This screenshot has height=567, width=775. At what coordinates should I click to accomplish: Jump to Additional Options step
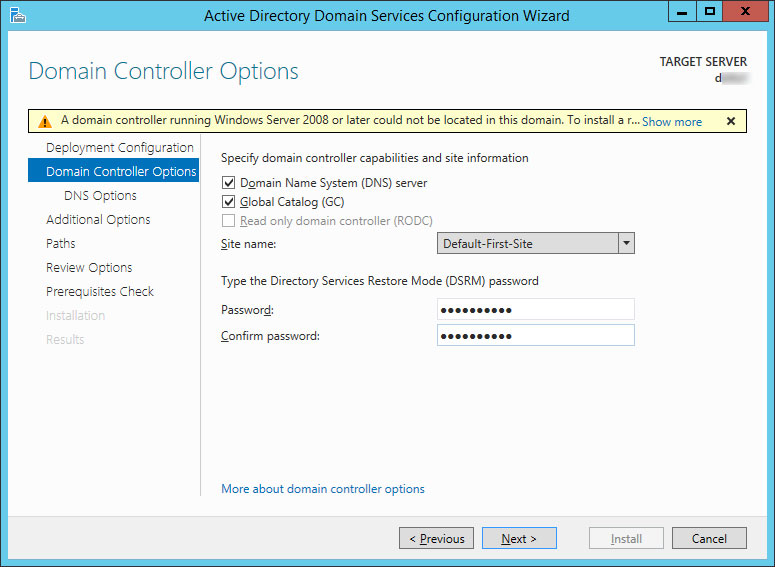tap(98, 219)
